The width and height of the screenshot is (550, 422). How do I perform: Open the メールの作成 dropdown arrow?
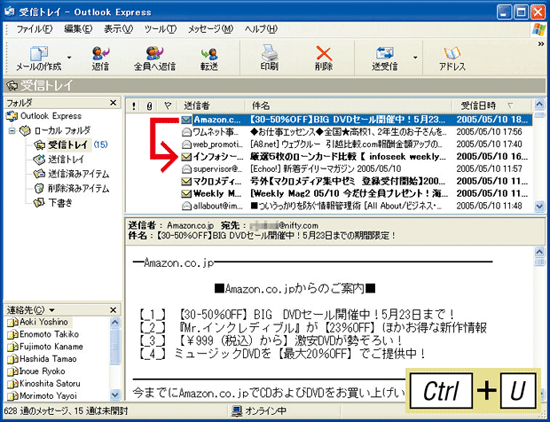click(x=69, y=58)
